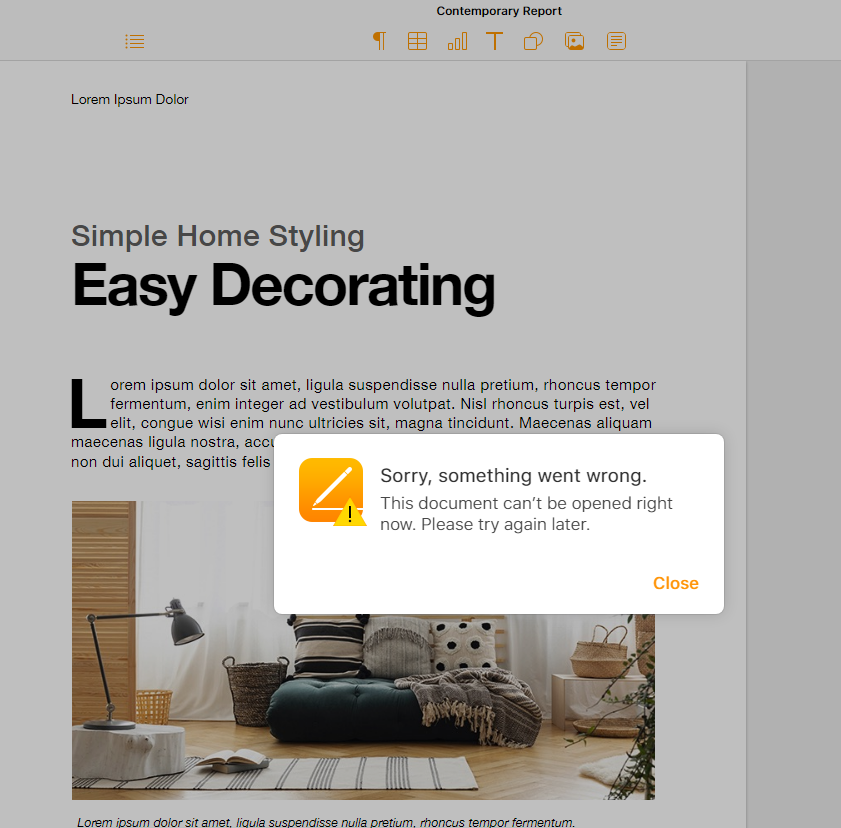Click the 'Lorem Ipsum Dolor' header text
Screen dimensions: 841x828
click(x=130, y=99)
